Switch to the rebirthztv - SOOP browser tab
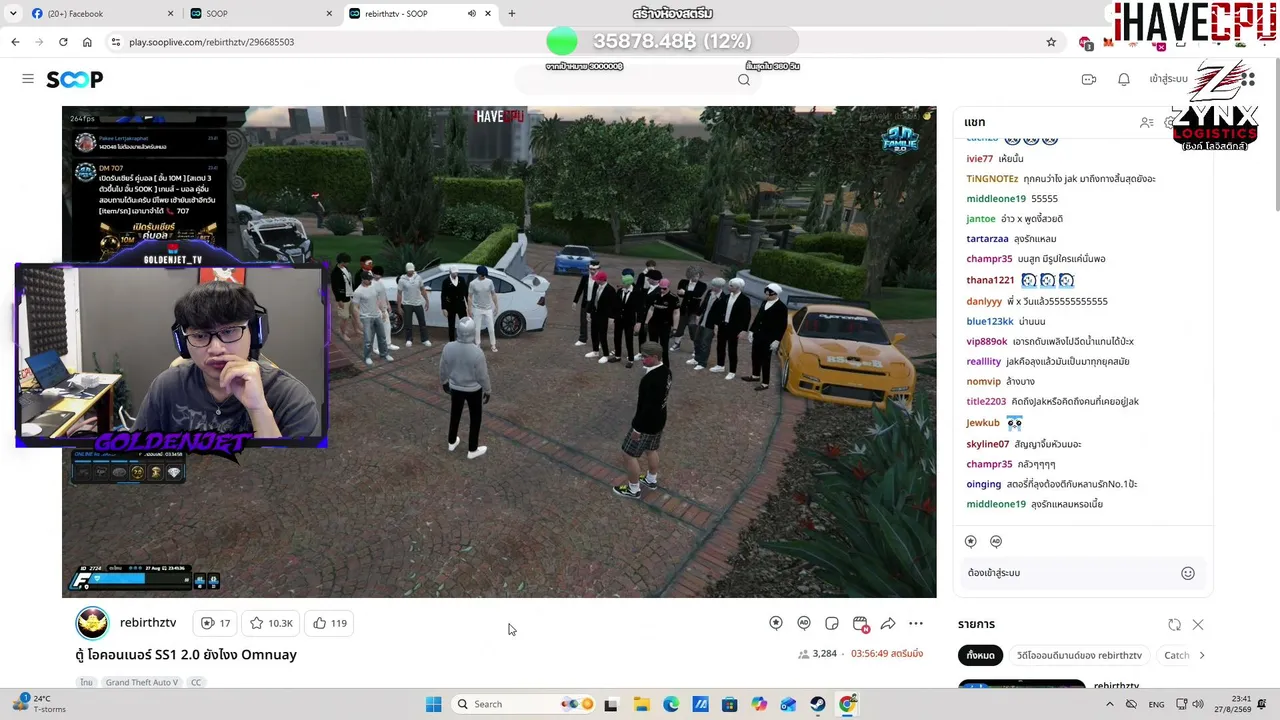The width and height of the screenshot is (1280, 720). point(420,14)
